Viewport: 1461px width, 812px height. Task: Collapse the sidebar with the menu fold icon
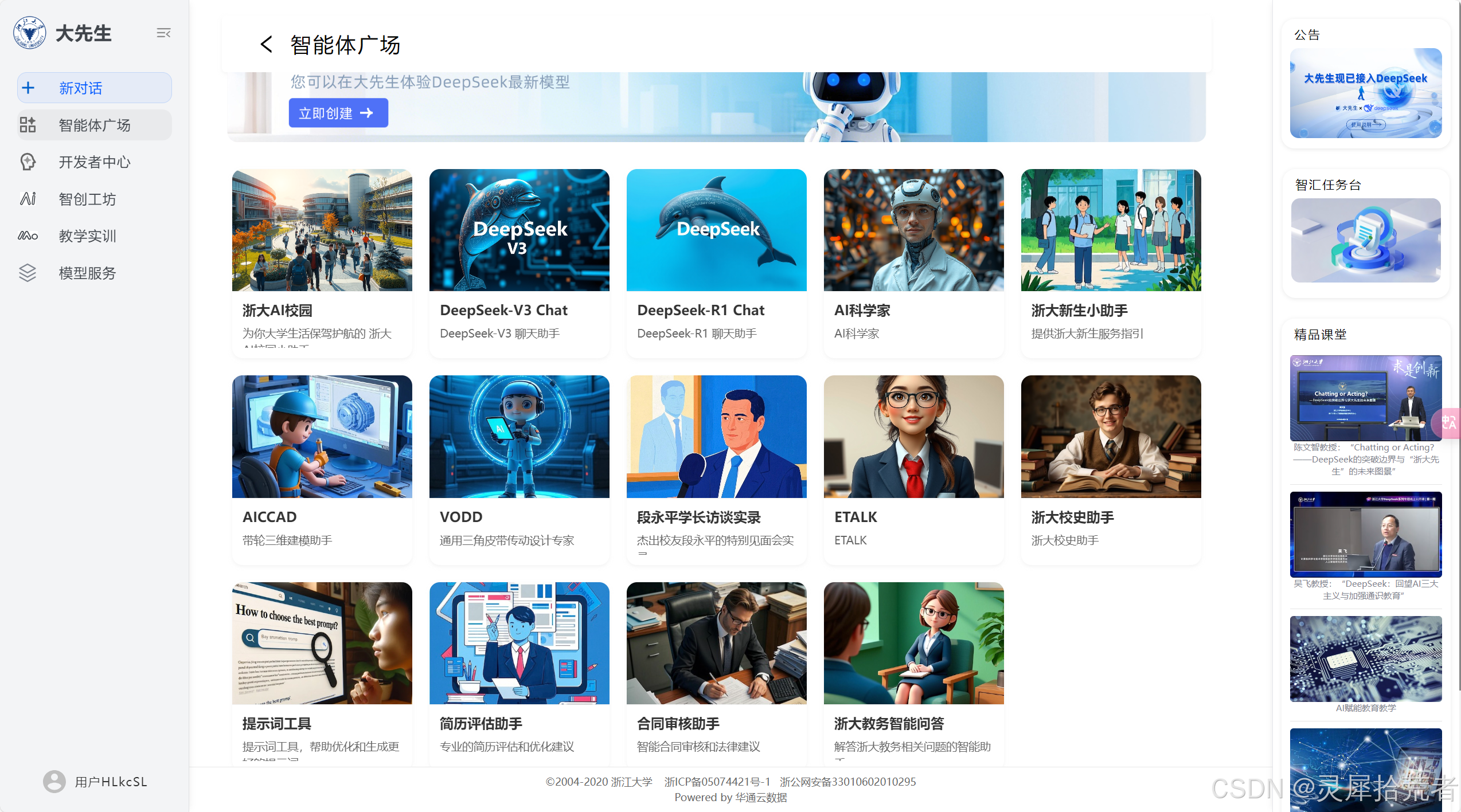(x=163, y=33)
